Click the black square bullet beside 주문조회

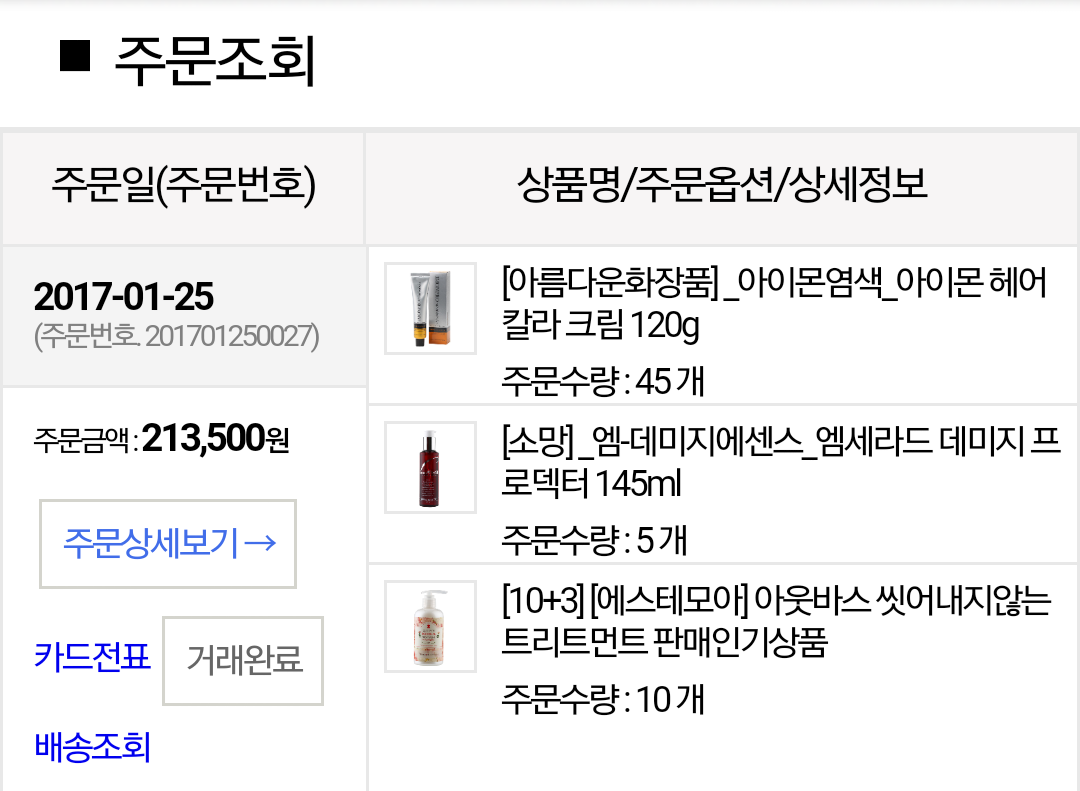pyautogui.click(x=74, y=56)
